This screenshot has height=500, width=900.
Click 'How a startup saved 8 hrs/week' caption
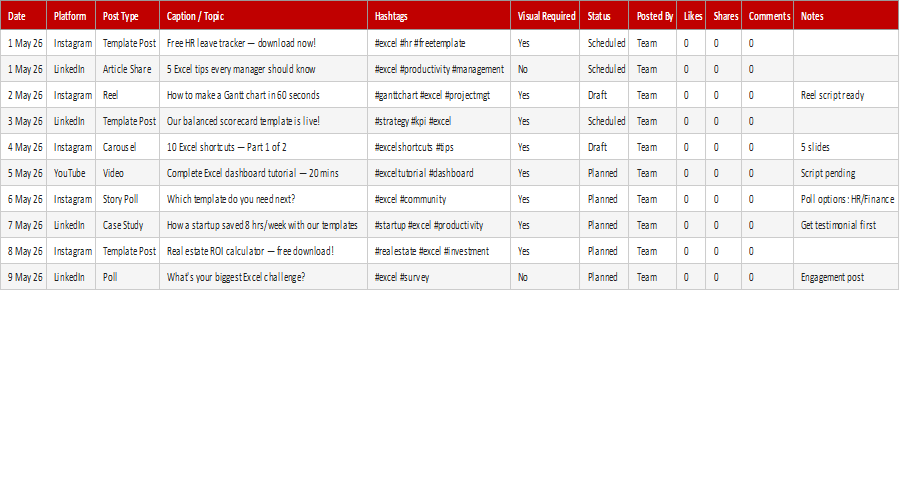pyautogui.click(x=263, y=225)
